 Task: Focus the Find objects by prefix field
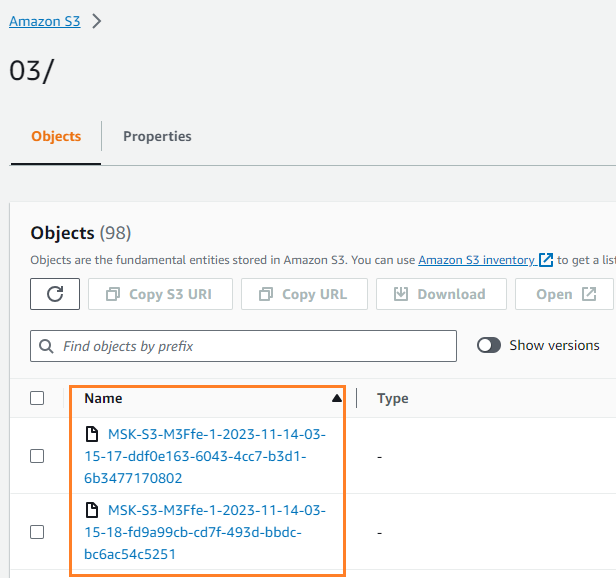[244, 346]
